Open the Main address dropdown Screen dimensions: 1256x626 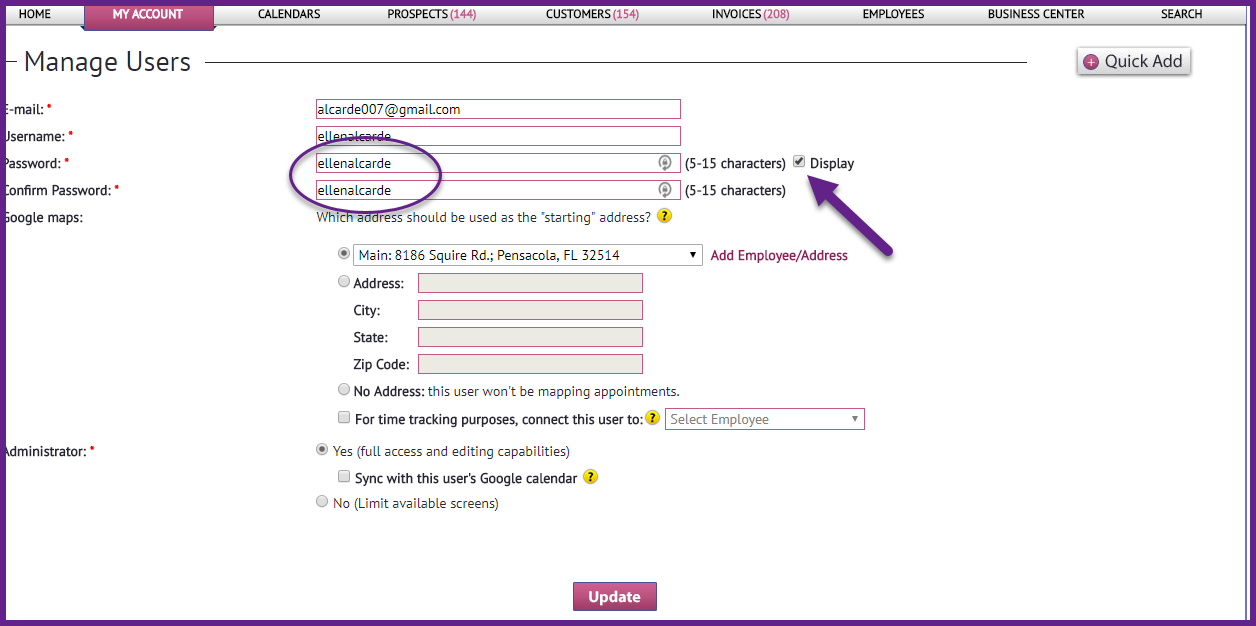point(528,255)
